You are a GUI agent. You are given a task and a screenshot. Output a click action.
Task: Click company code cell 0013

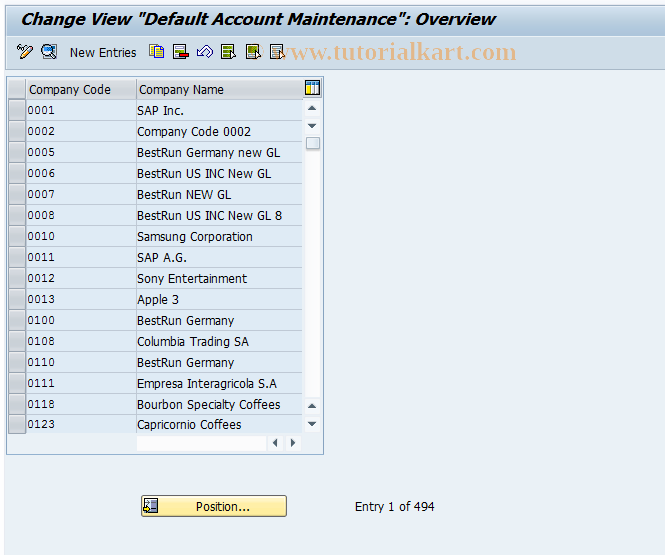coord(81,299)
